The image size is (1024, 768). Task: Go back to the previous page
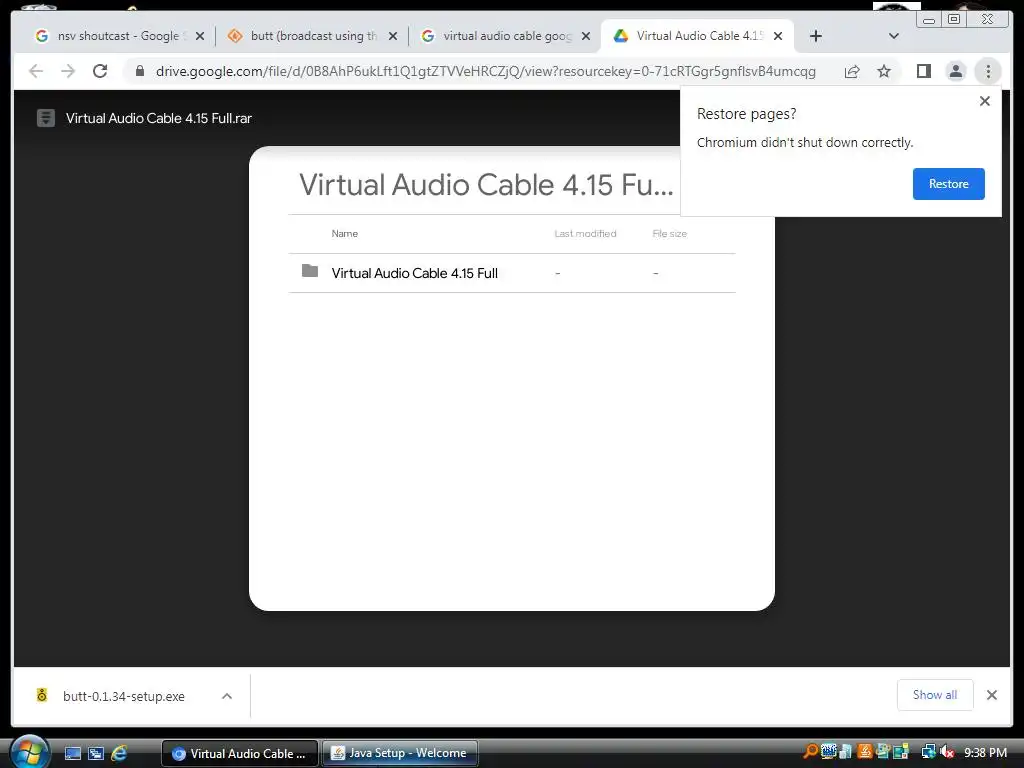point(36,71)
